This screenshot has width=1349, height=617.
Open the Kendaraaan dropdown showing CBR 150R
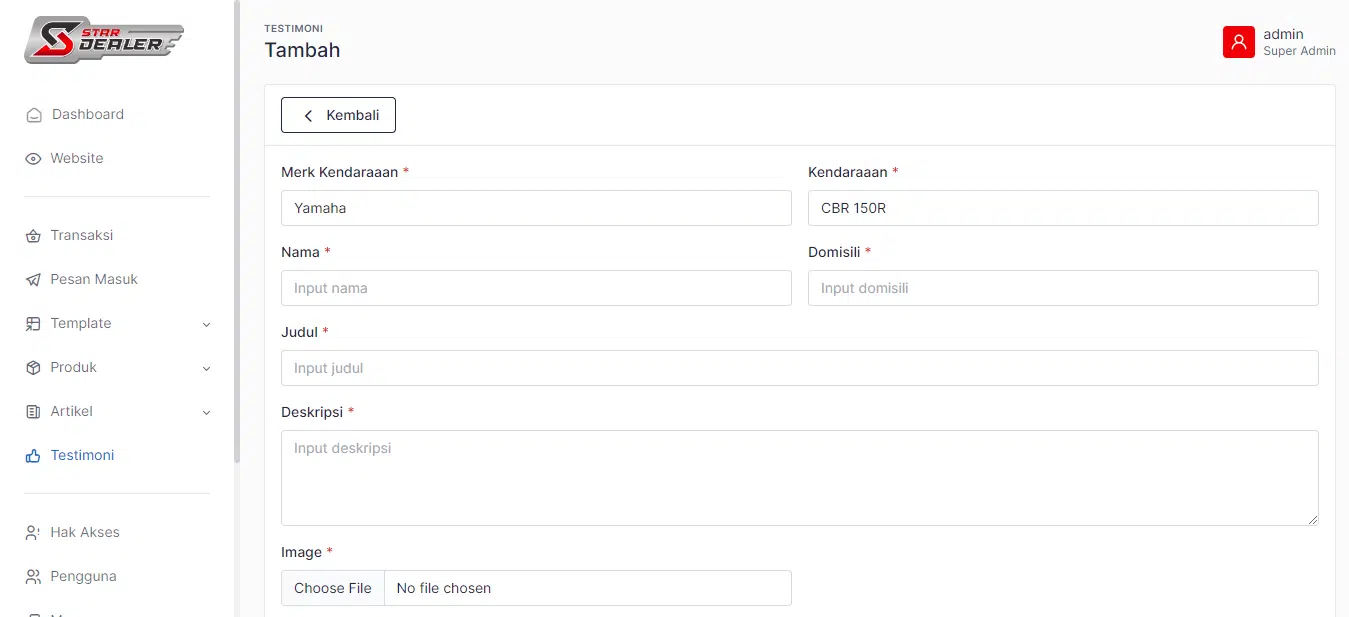[1062, 208]
